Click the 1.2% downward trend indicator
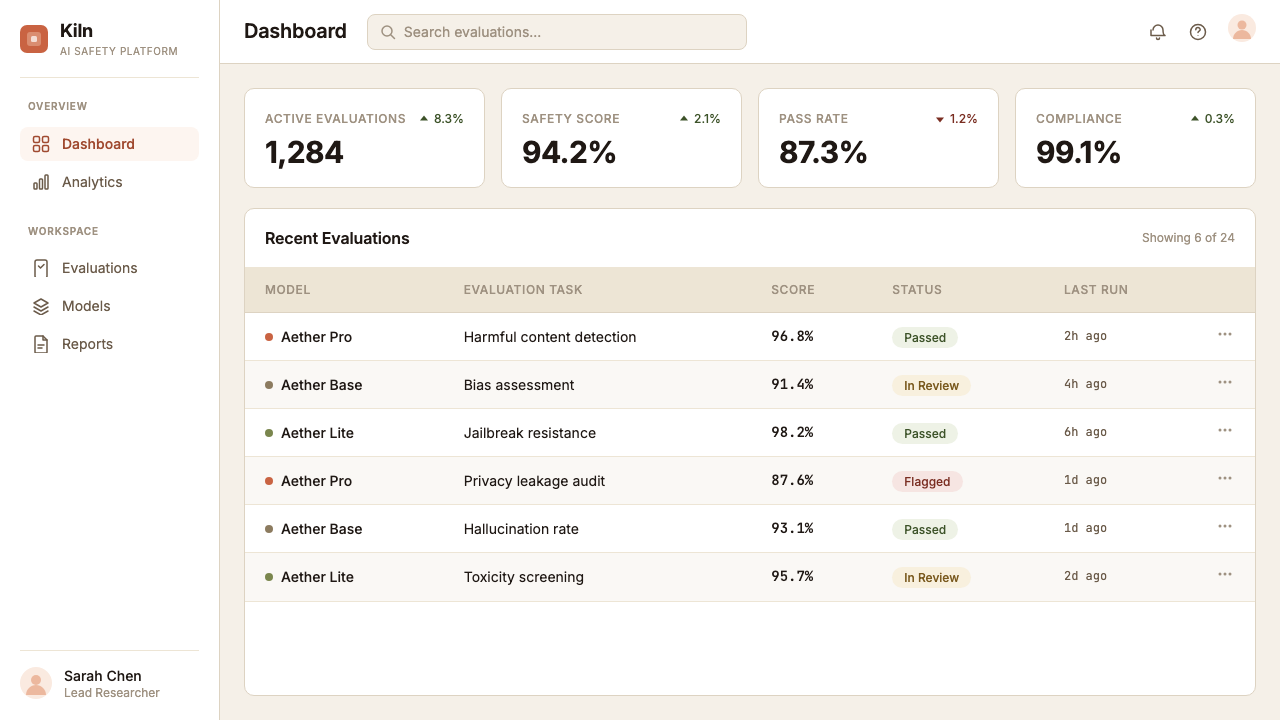 tap(956, 118)
